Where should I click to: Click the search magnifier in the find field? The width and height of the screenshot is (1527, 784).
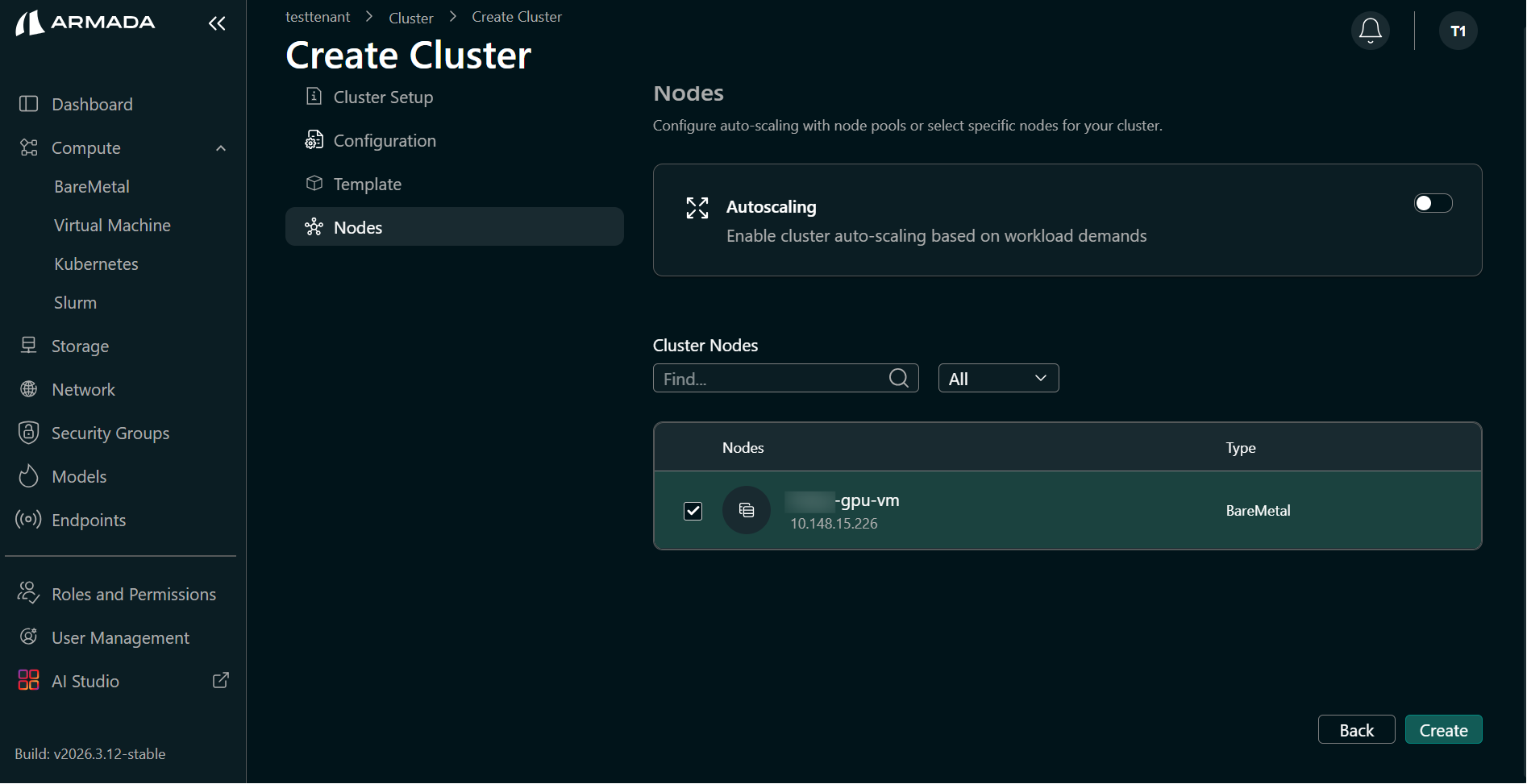click(897, 378)
